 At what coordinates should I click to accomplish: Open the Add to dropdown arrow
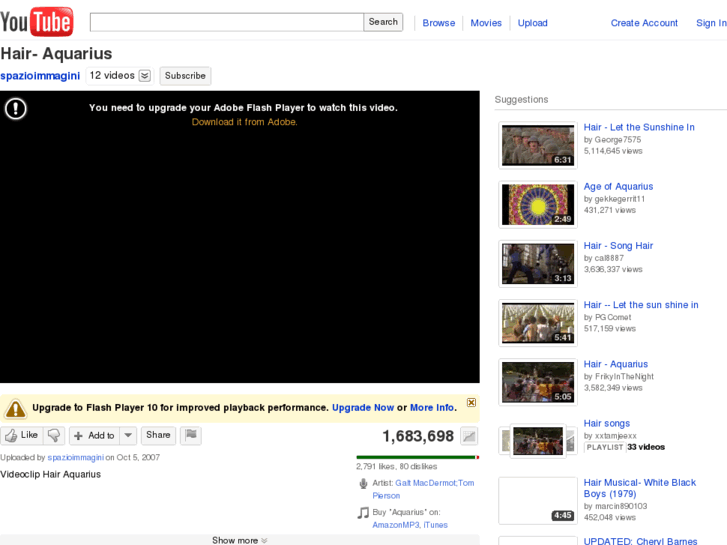pyautogui.click(x=128, y=435)
